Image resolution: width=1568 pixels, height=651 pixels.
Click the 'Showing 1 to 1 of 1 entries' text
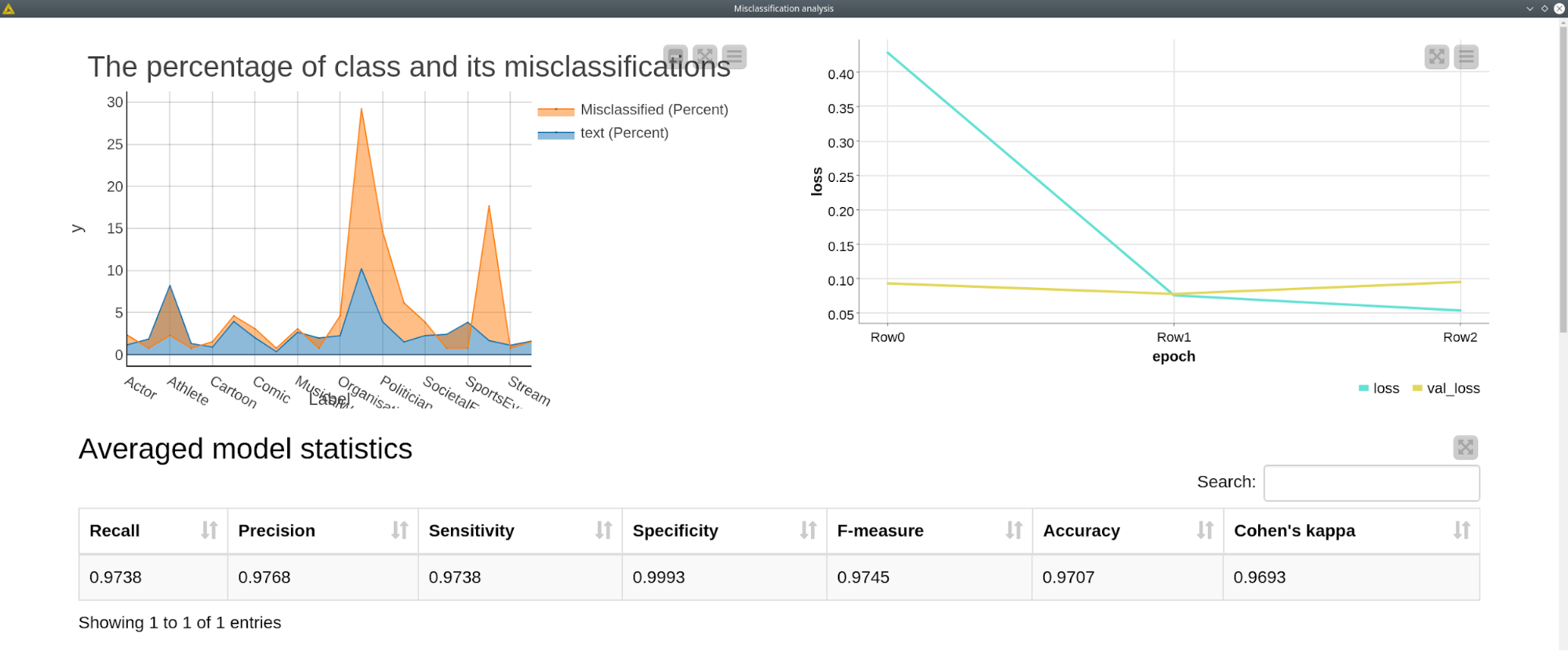click(180, 623)
